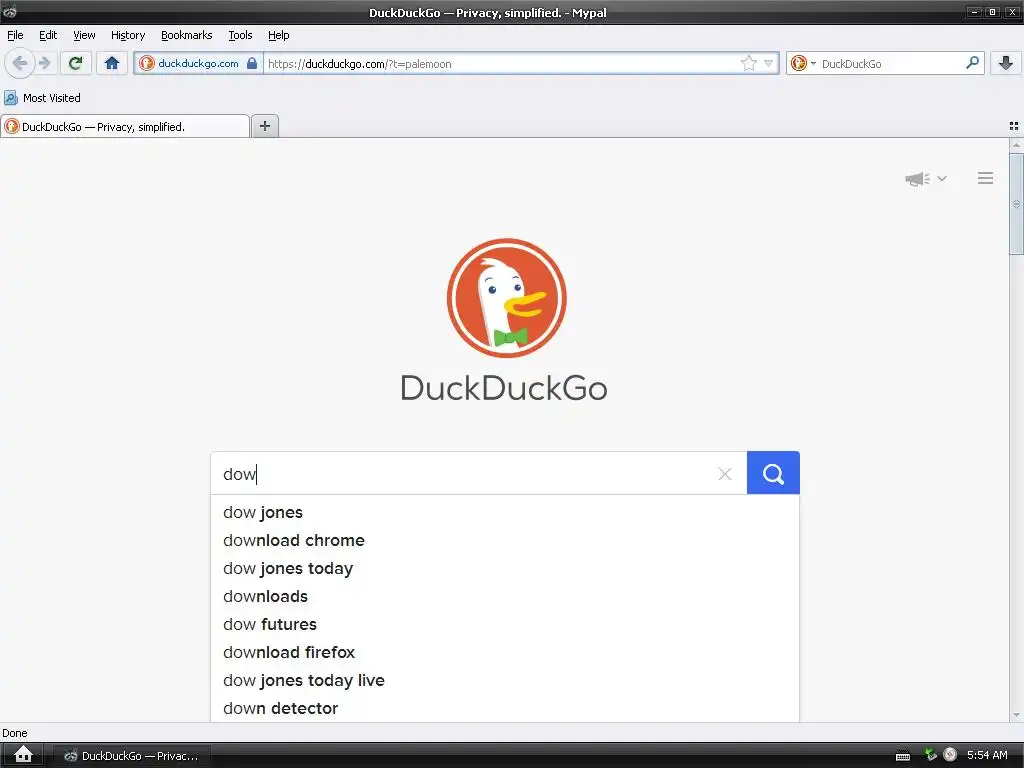
Task: Switch to DuckDuckGo taskbar window entry
Action: point(131,756)
